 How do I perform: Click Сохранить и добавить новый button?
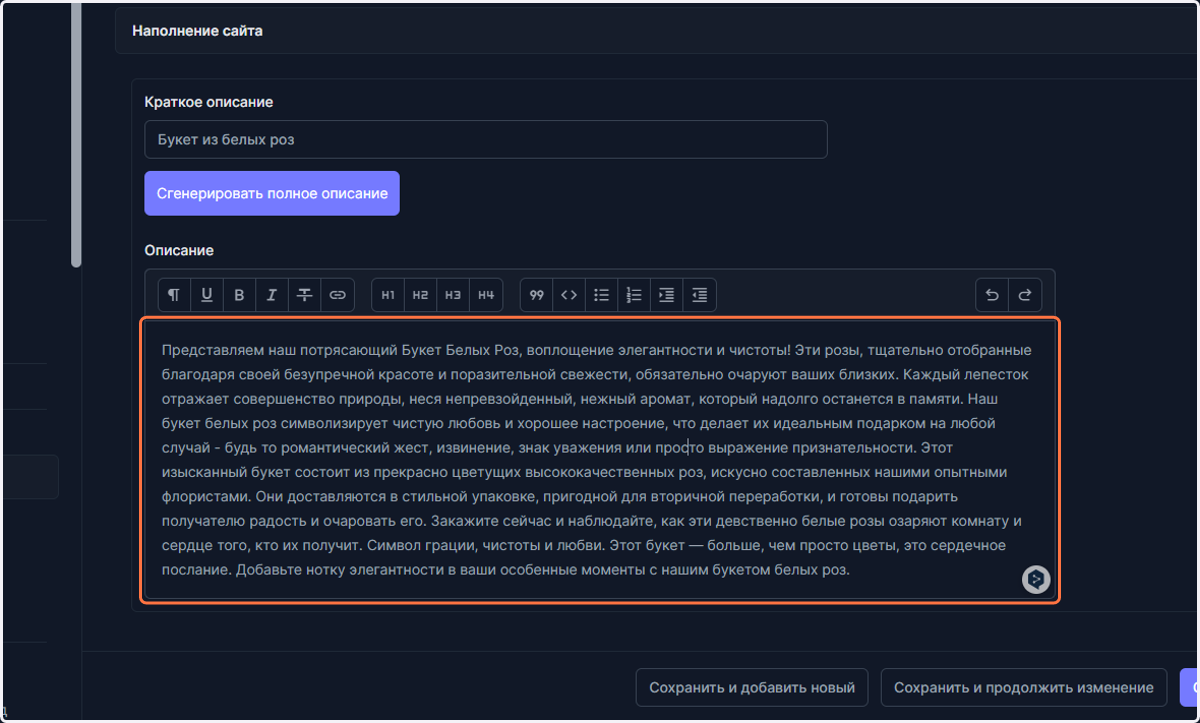point(752,688)
